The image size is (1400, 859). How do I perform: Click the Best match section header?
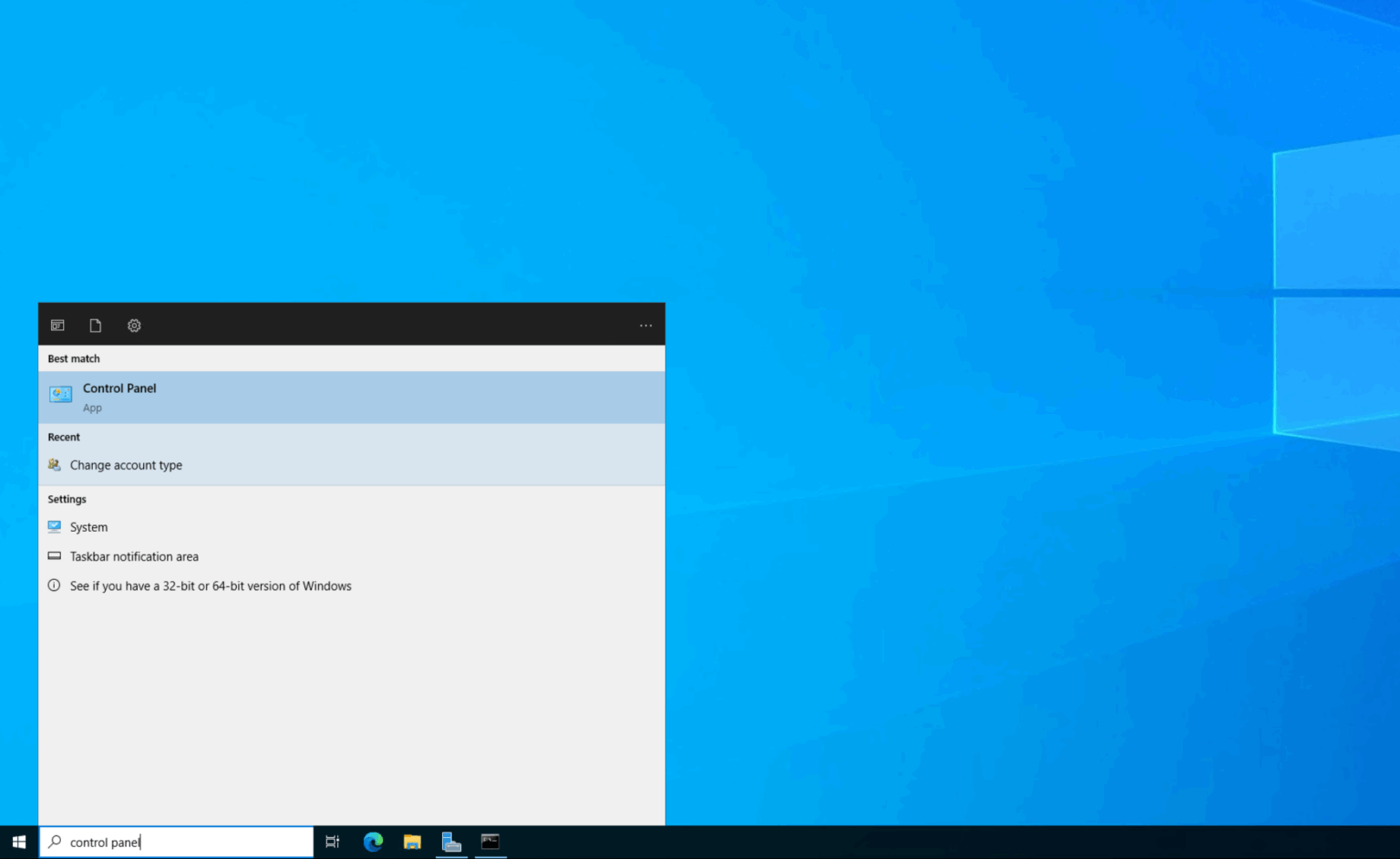[73, 358]
